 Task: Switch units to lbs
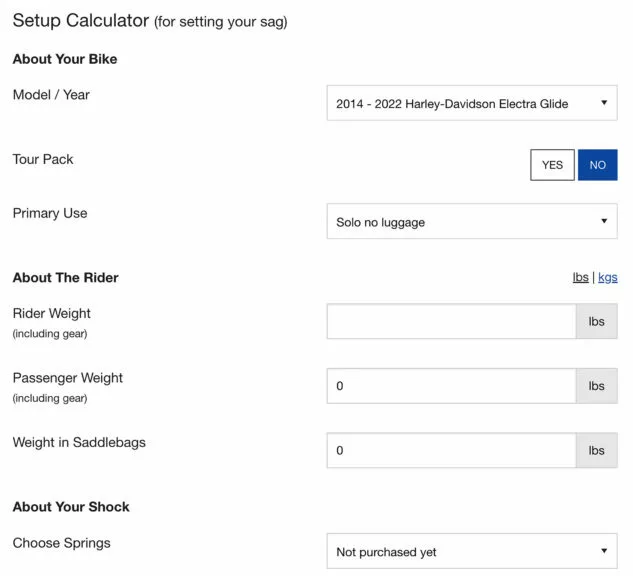pos(581,277)
